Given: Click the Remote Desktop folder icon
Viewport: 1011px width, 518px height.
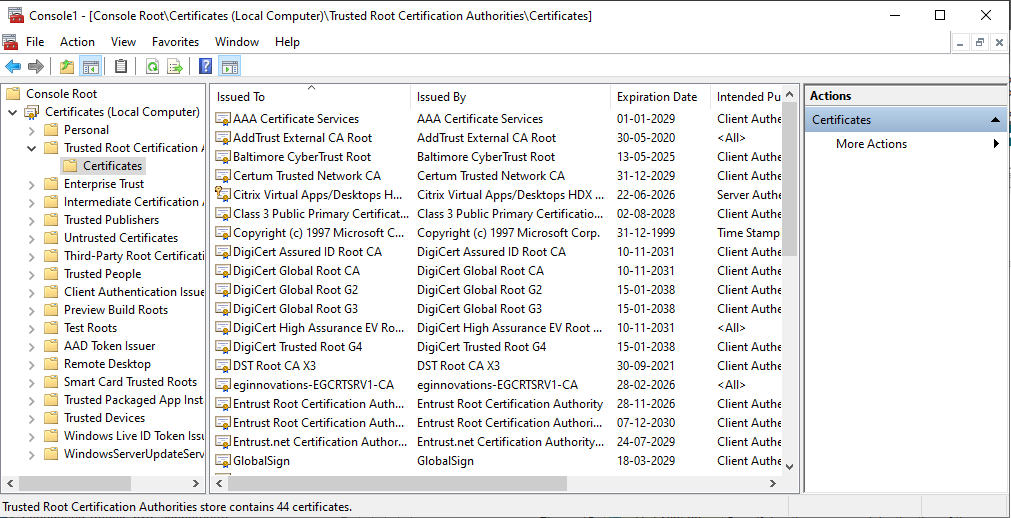Looking at the screenshot, I should pyautogui.click(x=52, y=364).
